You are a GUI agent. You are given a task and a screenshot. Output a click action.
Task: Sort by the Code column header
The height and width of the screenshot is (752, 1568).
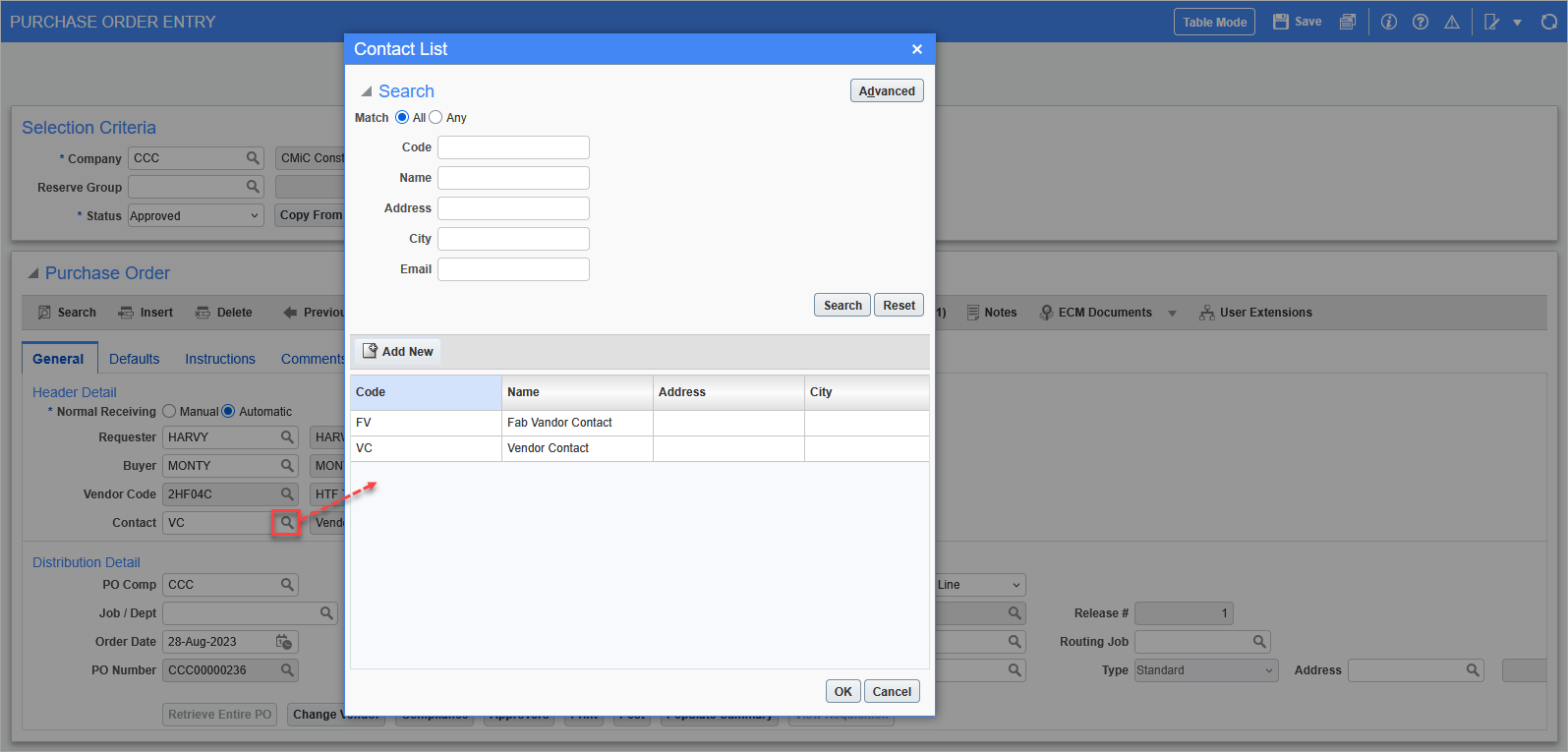(426, 392)
